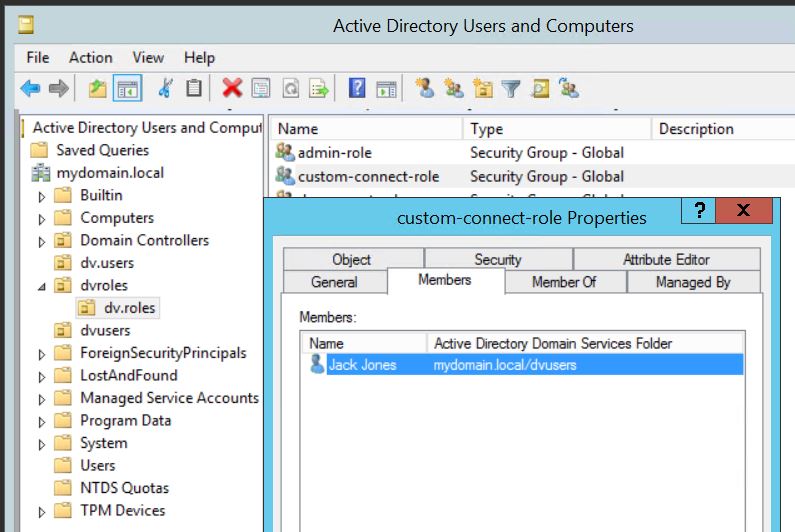Collapse the dvroles tree node
This screenshot has width=795, height=532.
pyautogui.click(x=42, y=286)
